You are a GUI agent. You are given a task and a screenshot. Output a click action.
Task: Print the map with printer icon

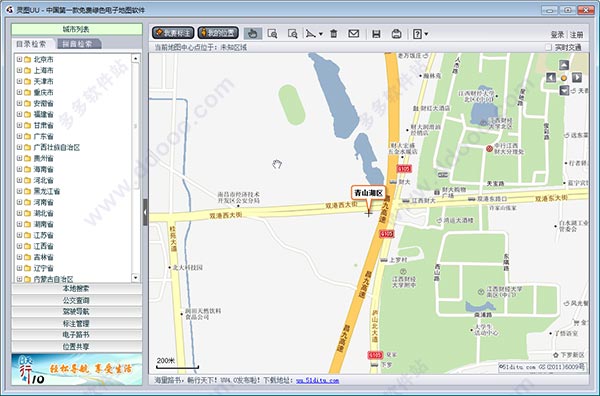(x=396, y=34)
